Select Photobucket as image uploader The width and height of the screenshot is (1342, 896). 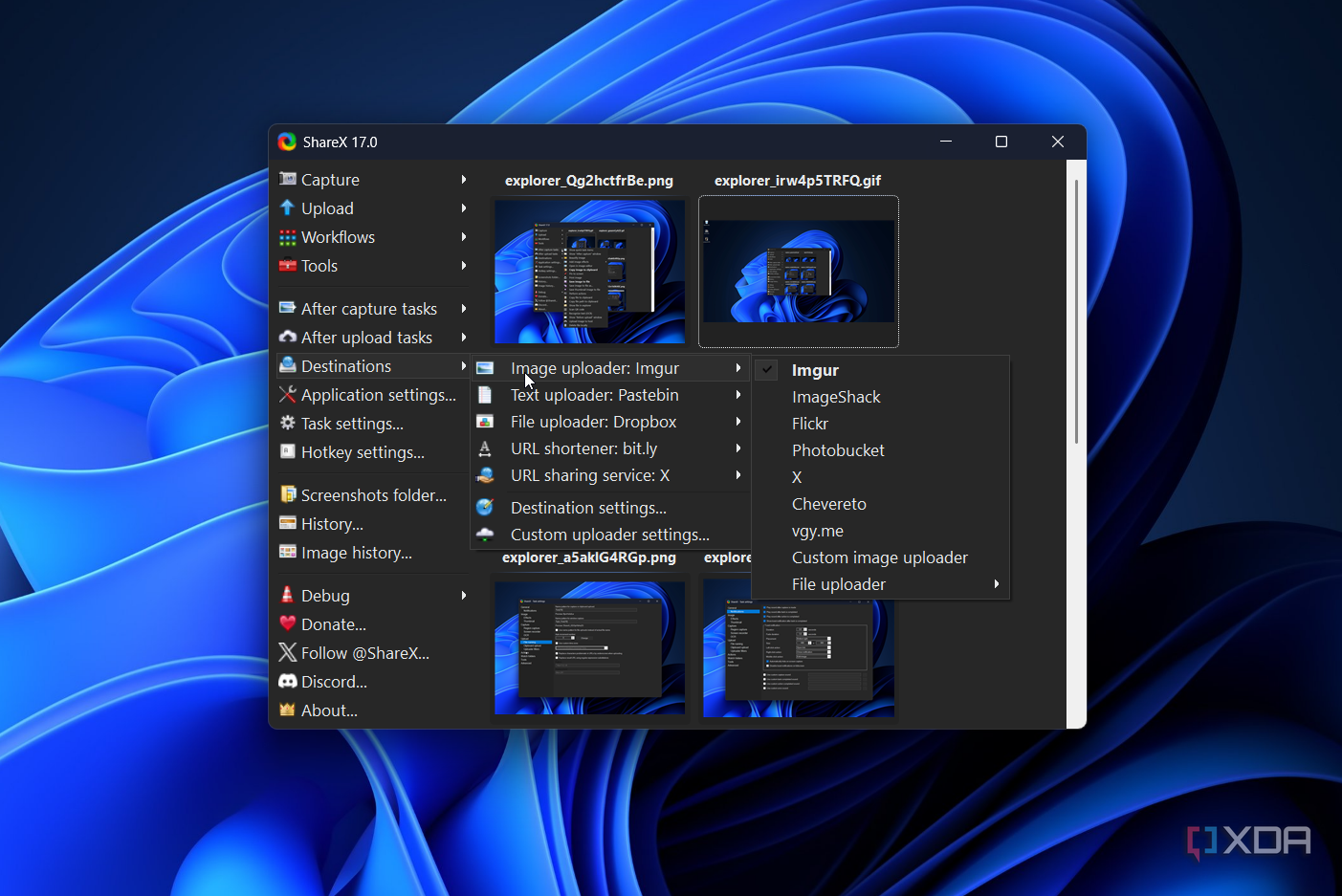click(880, 450)
